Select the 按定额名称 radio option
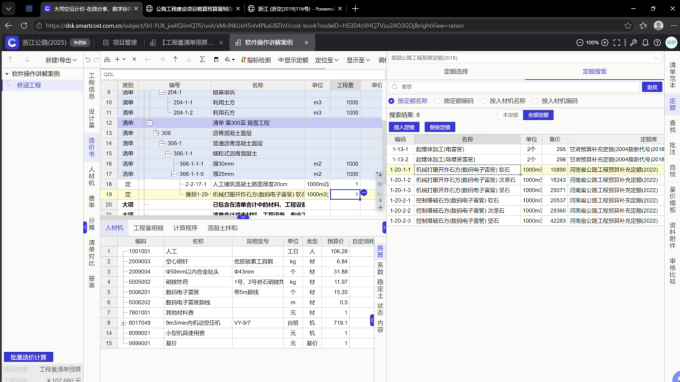680x382 pixels. coord(408,101)
